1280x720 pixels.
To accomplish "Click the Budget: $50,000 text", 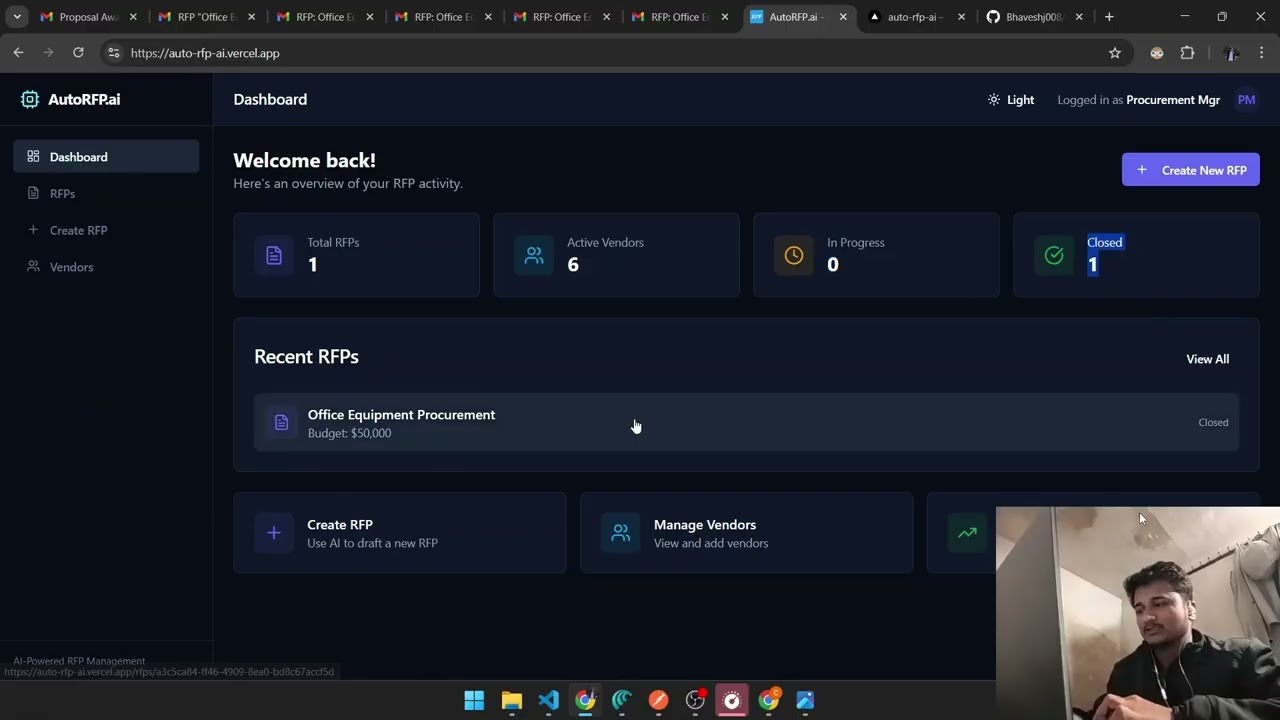I will tap(349, 433).
